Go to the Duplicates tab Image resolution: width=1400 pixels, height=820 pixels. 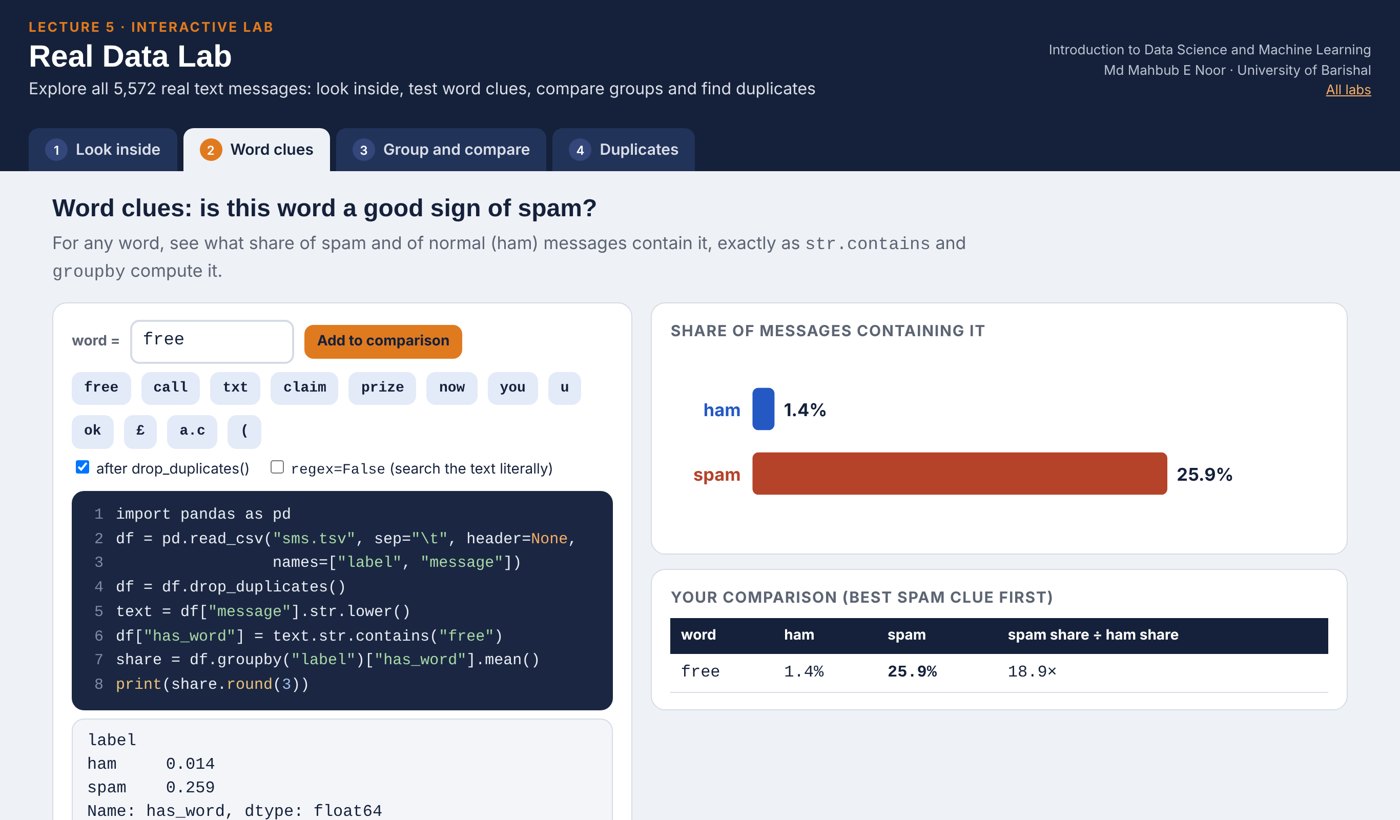[623, 150]
